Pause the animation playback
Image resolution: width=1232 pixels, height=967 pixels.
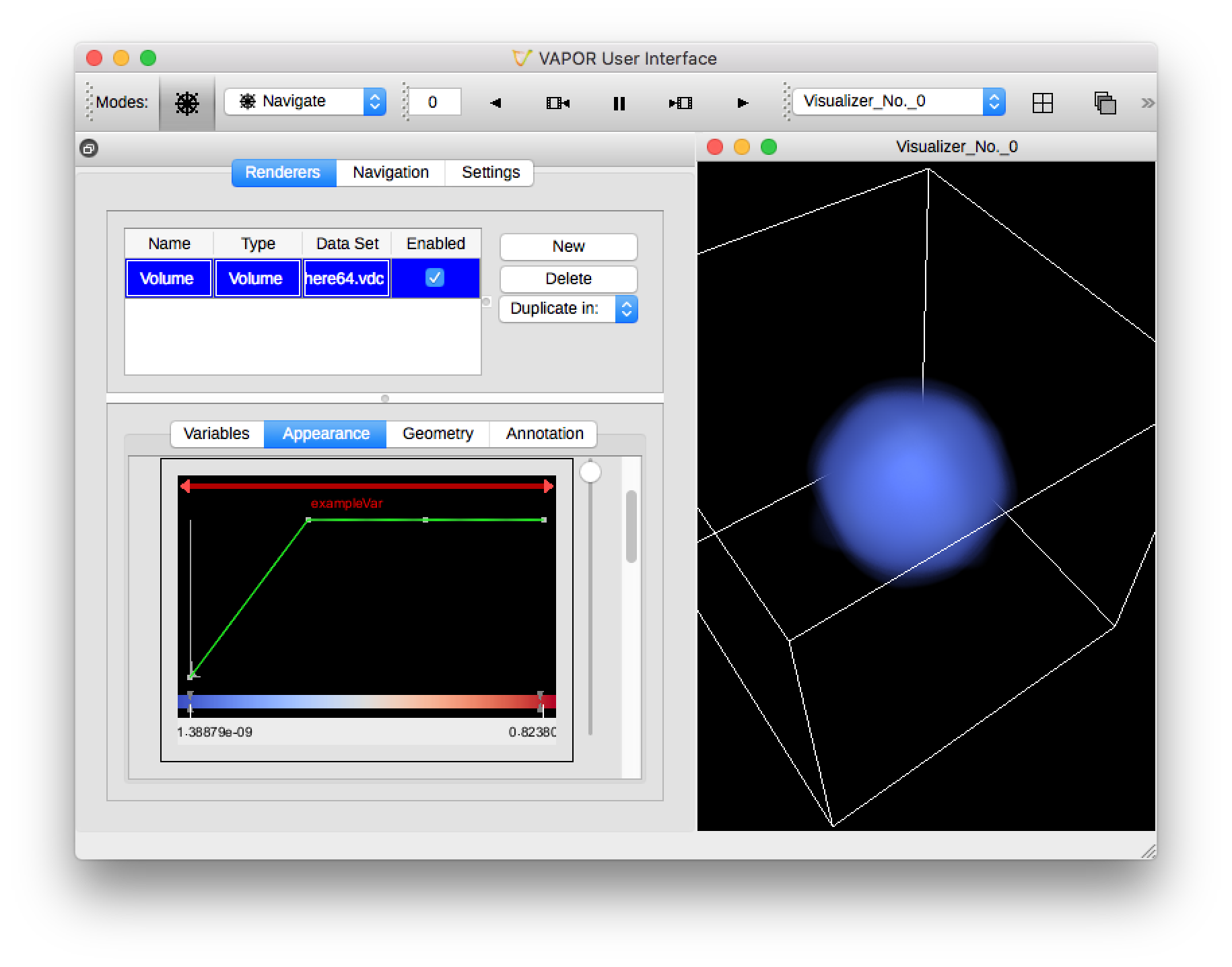point(619,103)
